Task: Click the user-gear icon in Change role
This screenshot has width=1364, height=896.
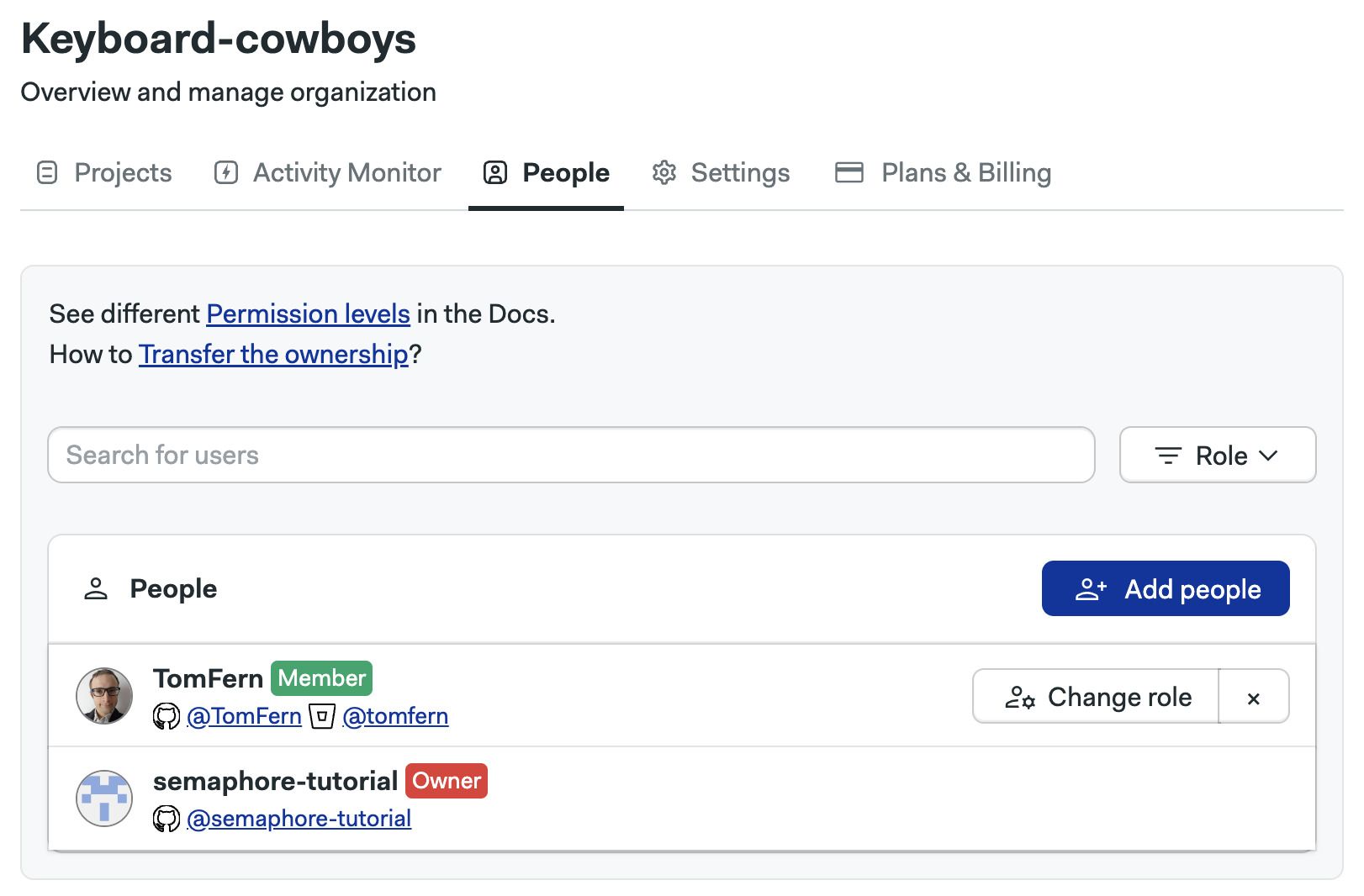Action: pos(1020,697)
